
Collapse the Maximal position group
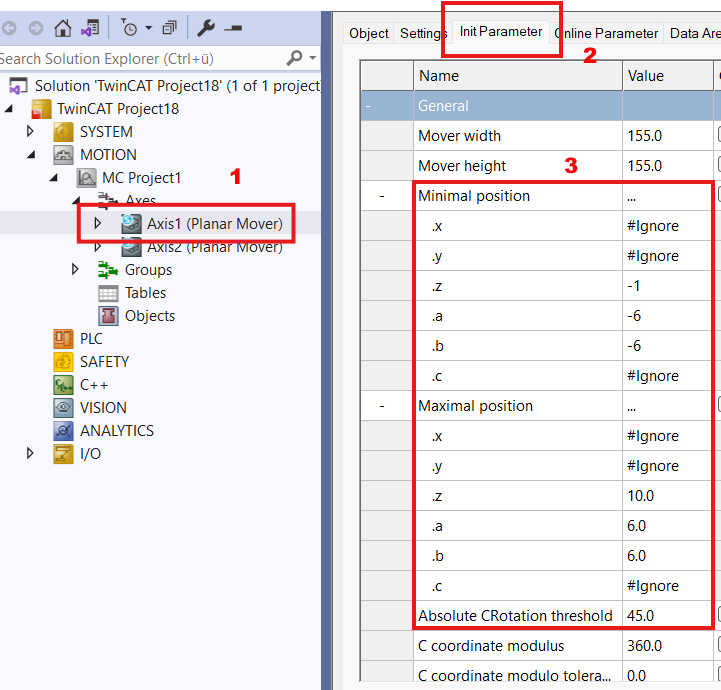point(382,406)
